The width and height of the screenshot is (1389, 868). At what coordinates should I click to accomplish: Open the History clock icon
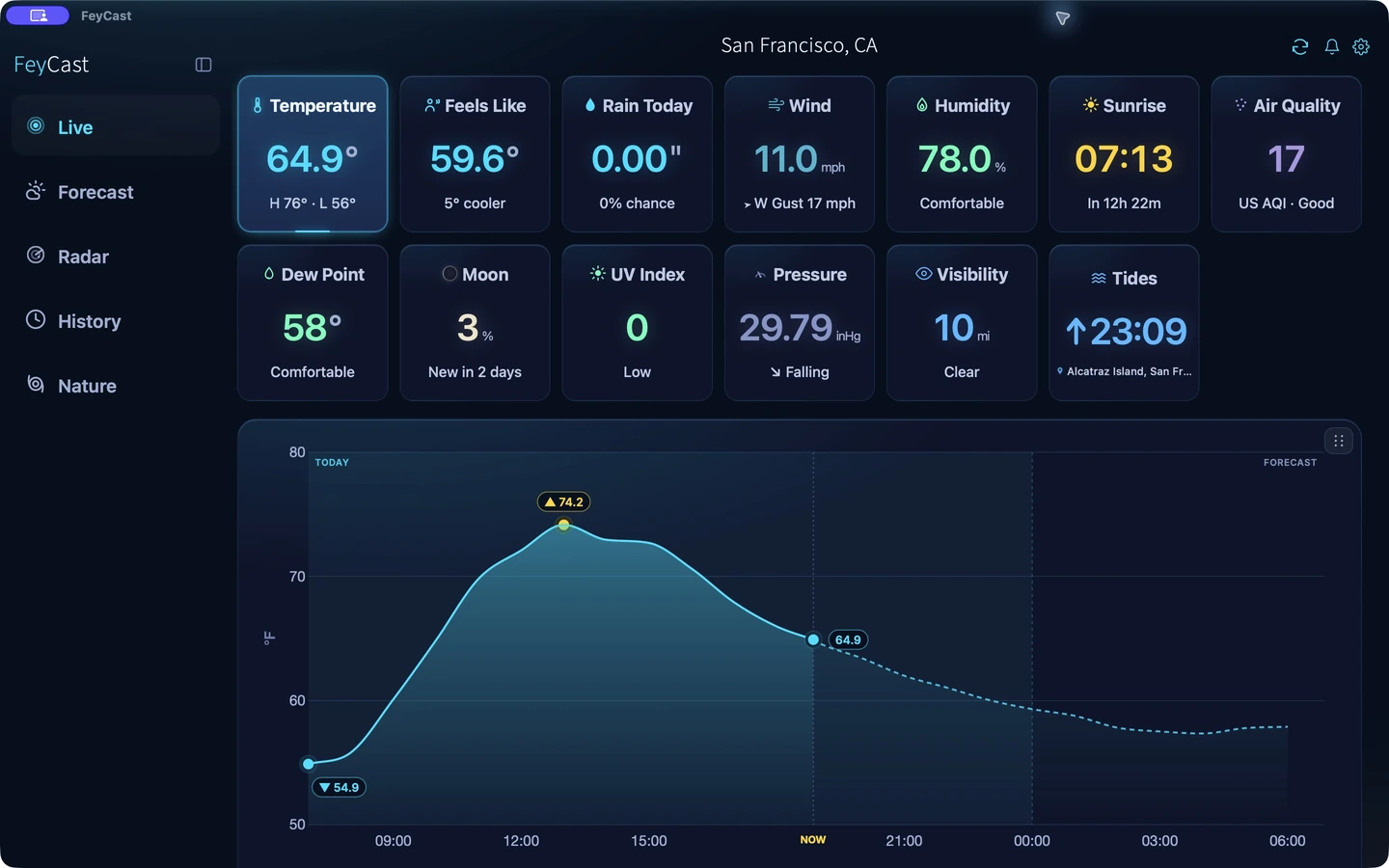coord(36,320)
